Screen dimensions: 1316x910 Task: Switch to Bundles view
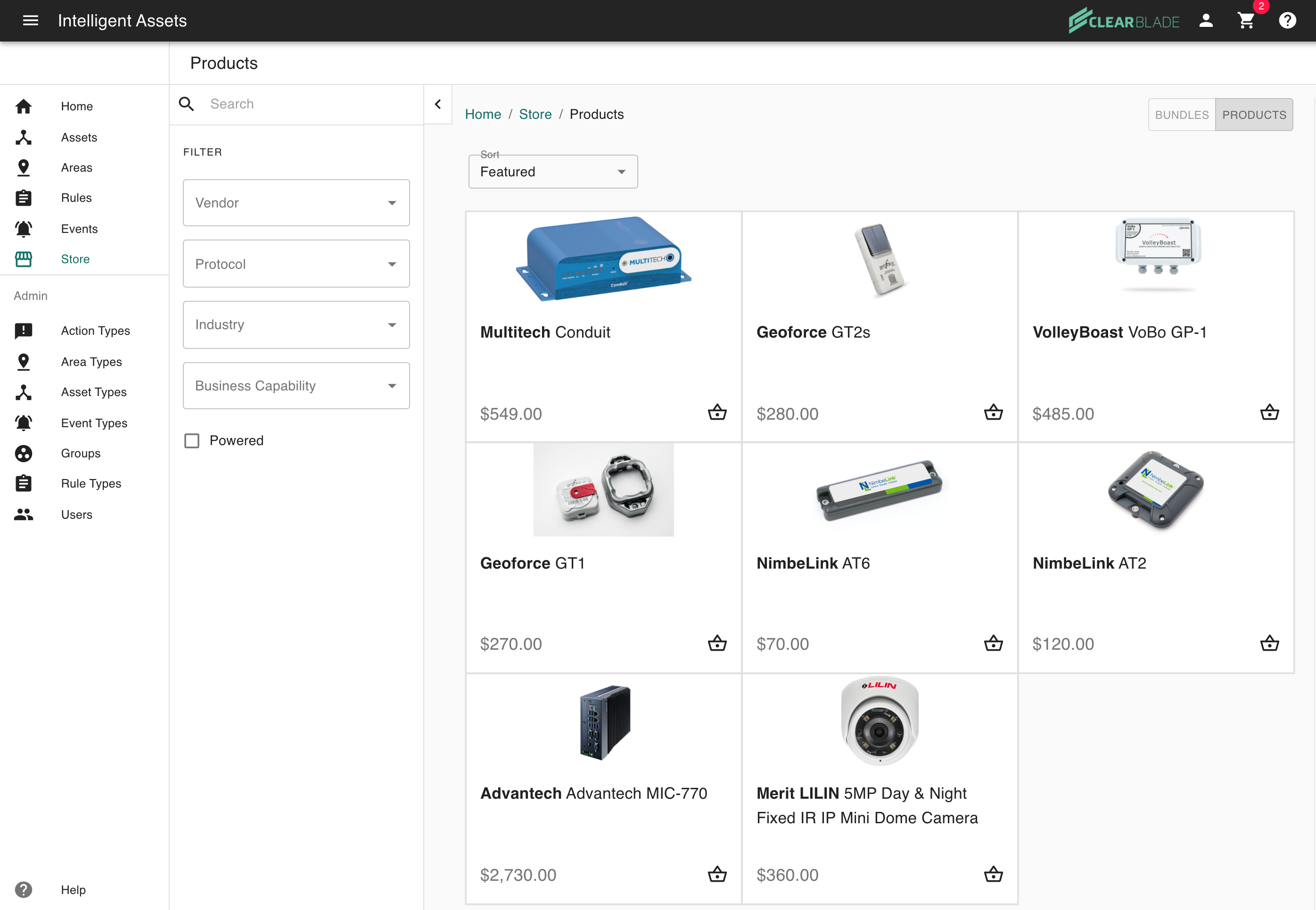[x=1182, y=115]
